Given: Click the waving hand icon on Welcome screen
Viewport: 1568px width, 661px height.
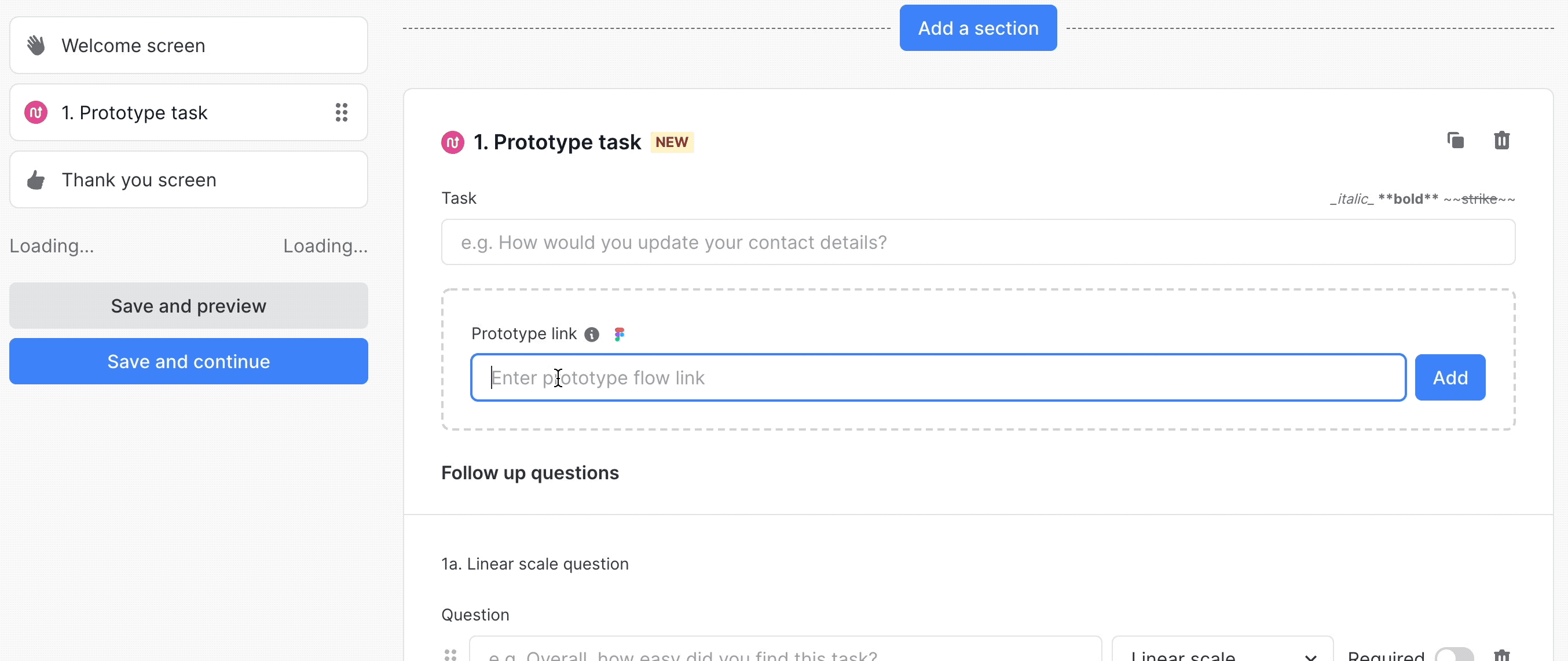Looking at the screenshot, I should [36, 45].
